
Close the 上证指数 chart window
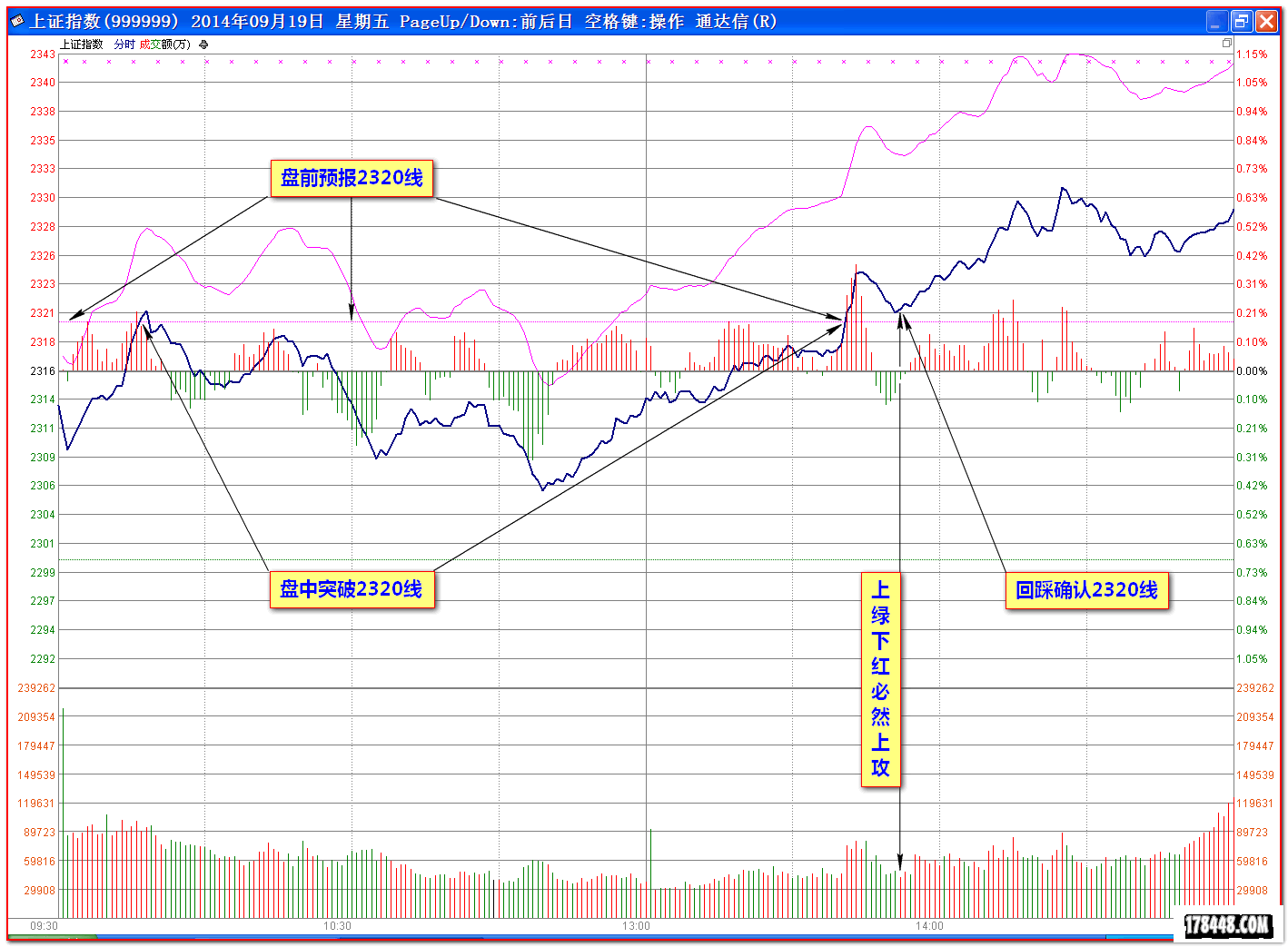pyautogui.click(x=1266, y=21)
